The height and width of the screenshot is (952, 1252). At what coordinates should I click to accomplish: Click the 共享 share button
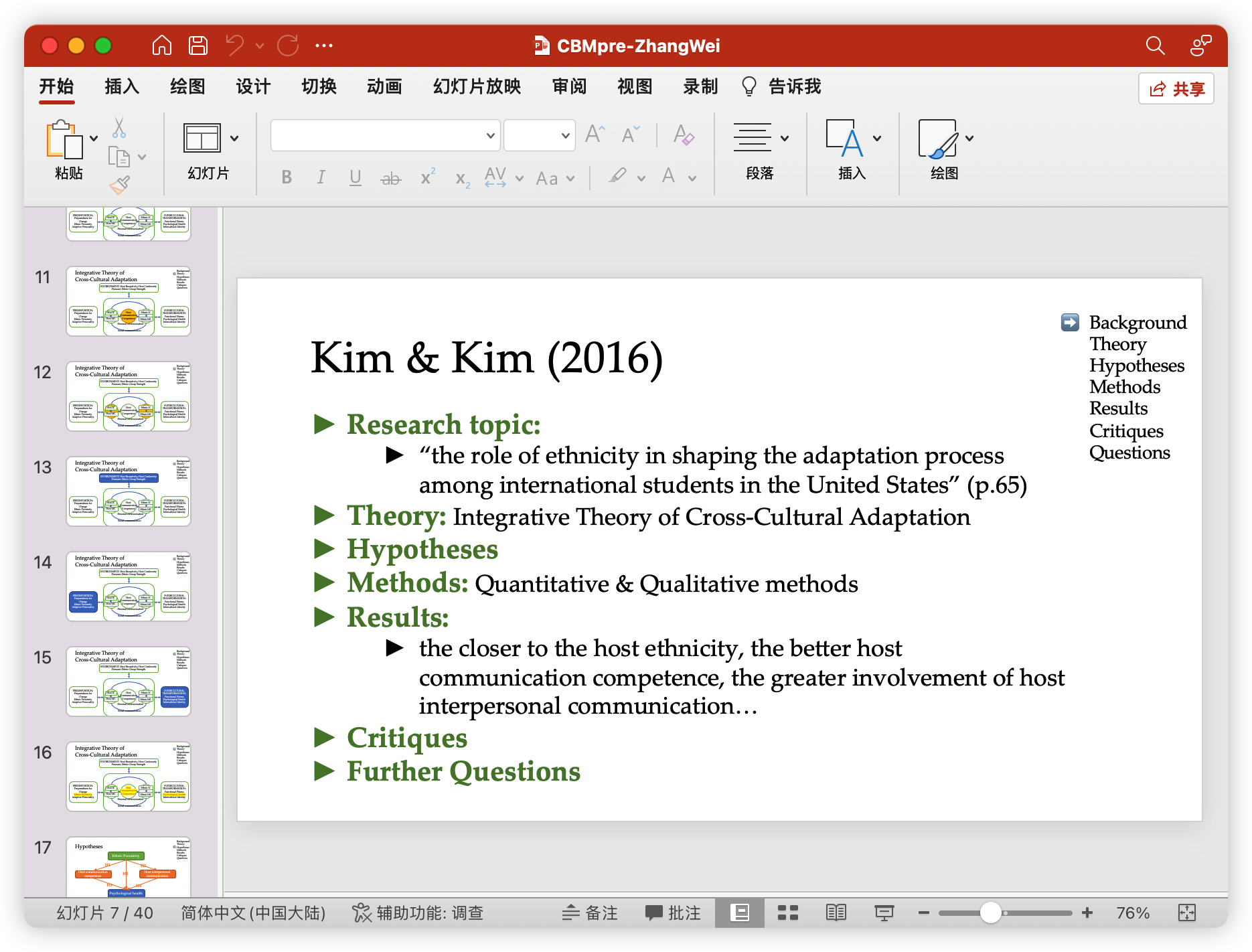click(1176, 88)
